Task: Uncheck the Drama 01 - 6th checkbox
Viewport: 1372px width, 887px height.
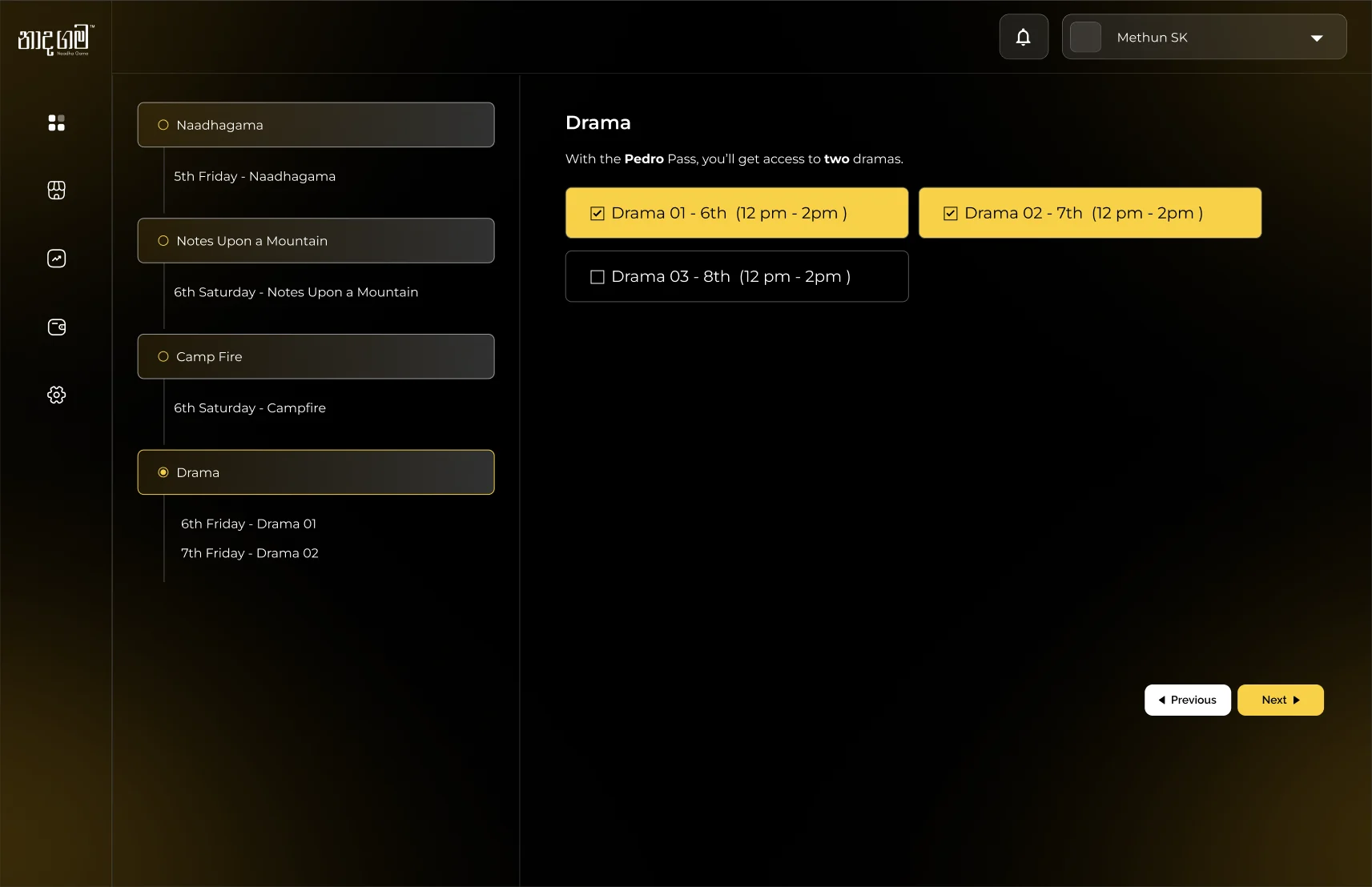Action: (x=597, y=213)
